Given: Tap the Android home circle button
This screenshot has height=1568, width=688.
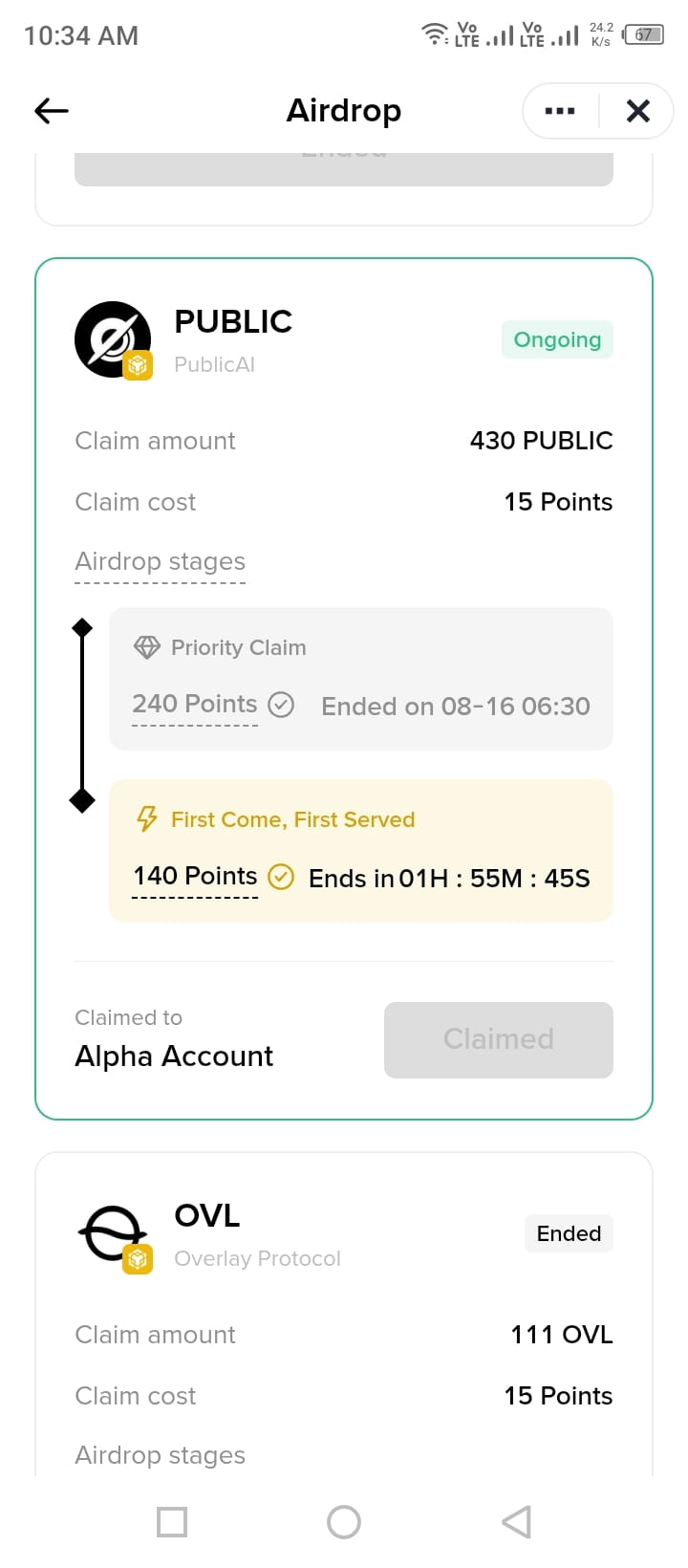Looking at the screenshot, I should [x=344, y=1522].
